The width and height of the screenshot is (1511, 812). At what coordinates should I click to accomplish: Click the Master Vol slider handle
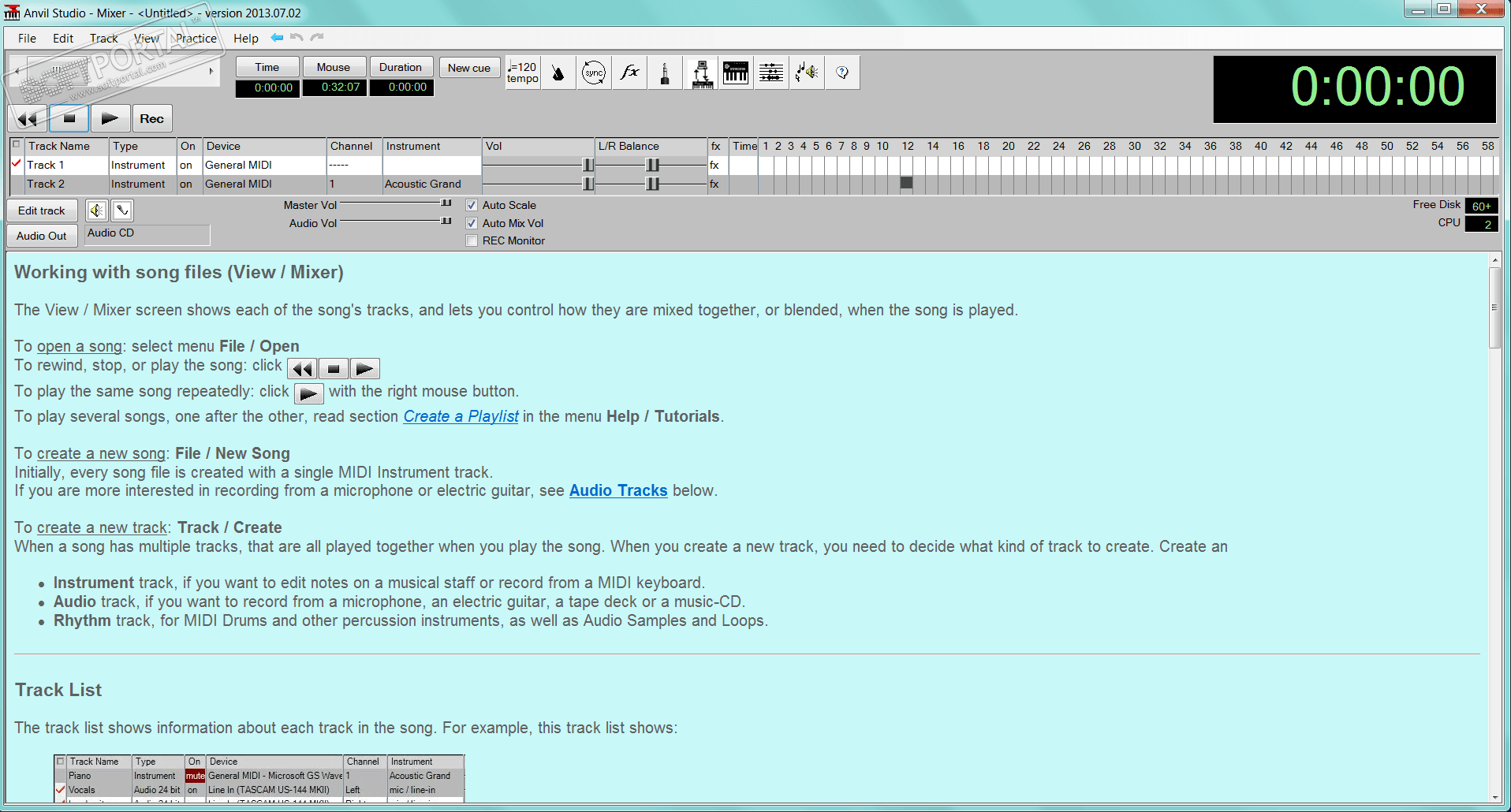point(446,203)
